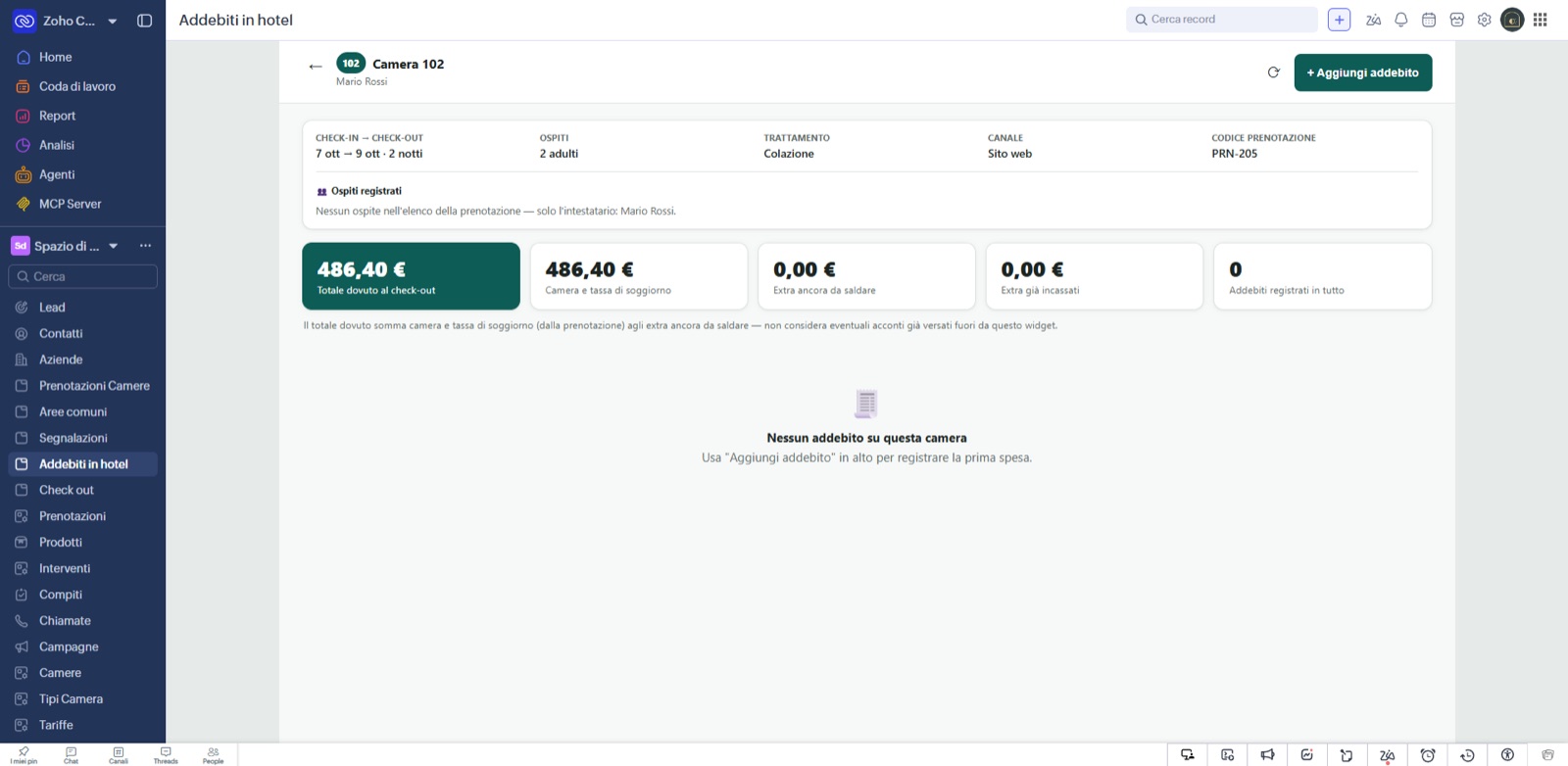Viewport: 1568px width, 766px height.
Task: Collapse the sidebar panel toggle icon
Action: click(x=145, y=21)
